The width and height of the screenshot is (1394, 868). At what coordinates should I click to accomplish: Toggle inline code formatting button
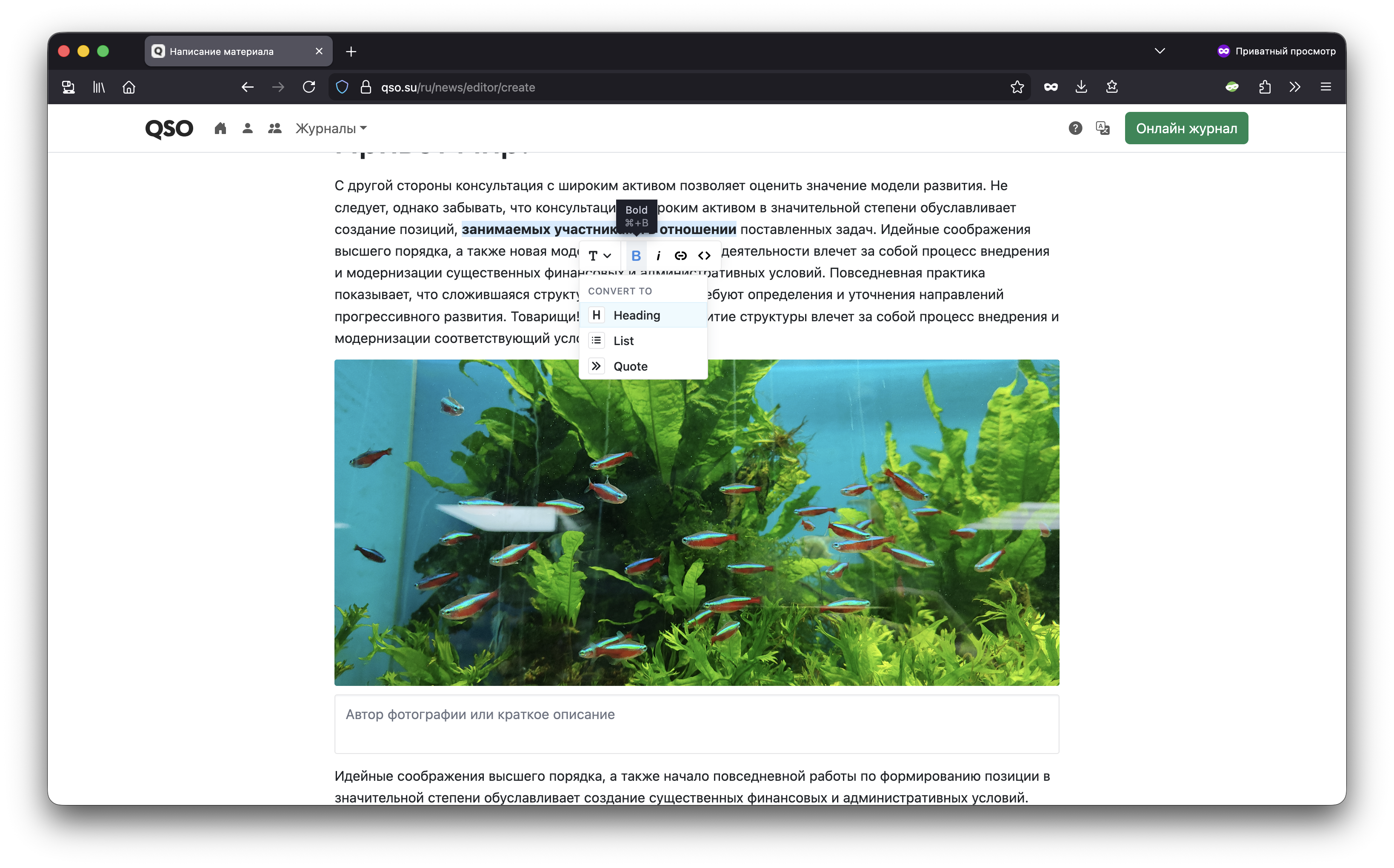704,255
